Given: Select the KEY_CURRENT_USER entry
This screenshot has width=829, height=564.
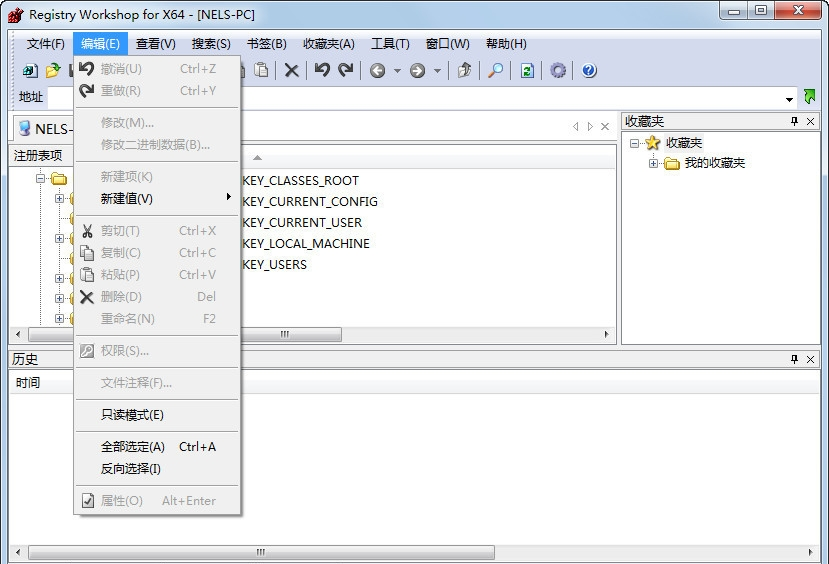Looking at the screenshot, I should click(302, 223).
